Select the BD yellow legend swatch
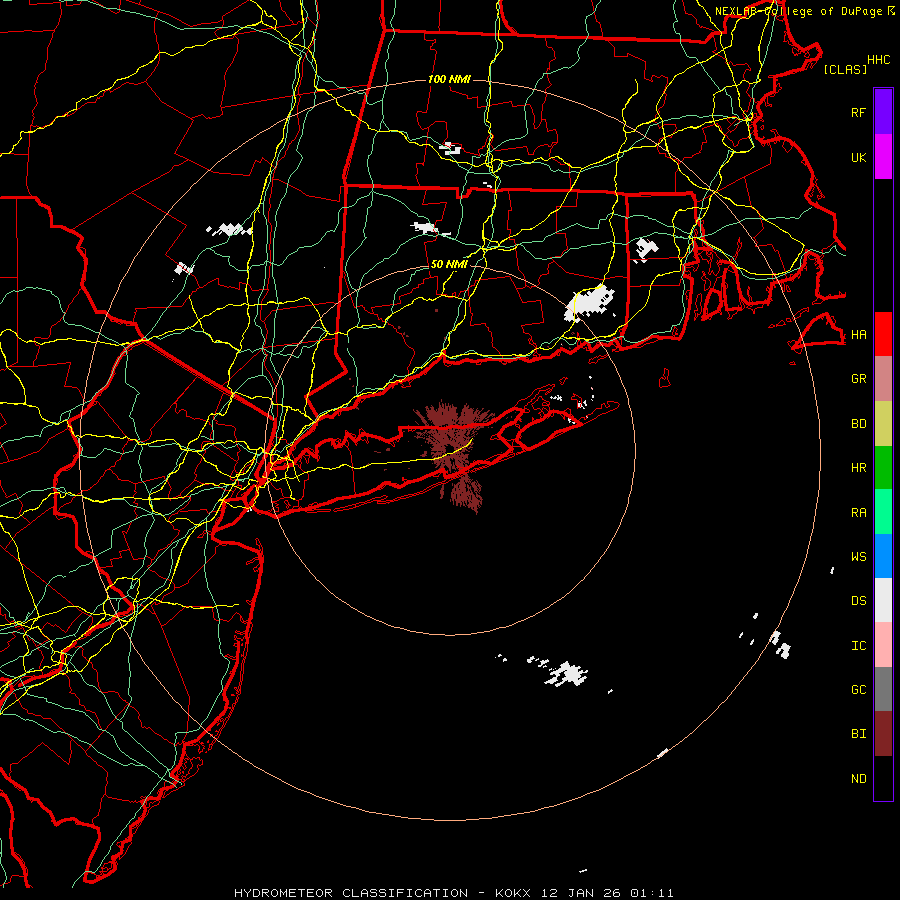 point(883,424)
